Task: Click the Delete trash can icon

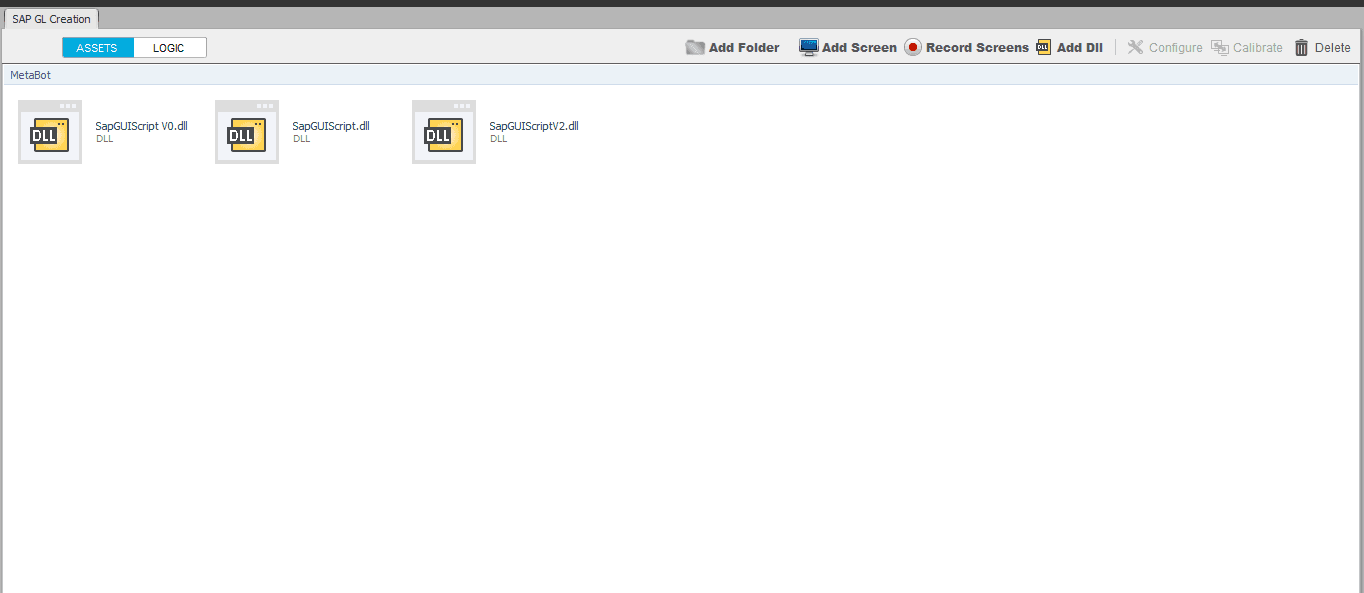Action: coord(1301,47)
